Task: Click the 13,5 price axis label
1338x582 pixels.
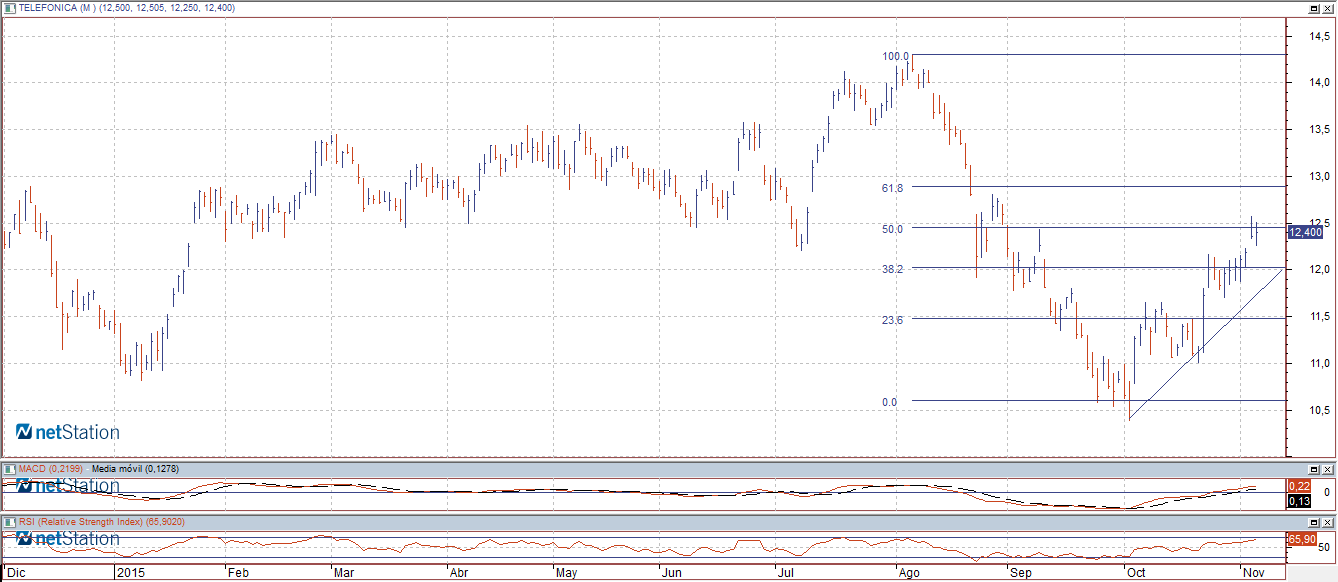Action: click(1320, 130)
